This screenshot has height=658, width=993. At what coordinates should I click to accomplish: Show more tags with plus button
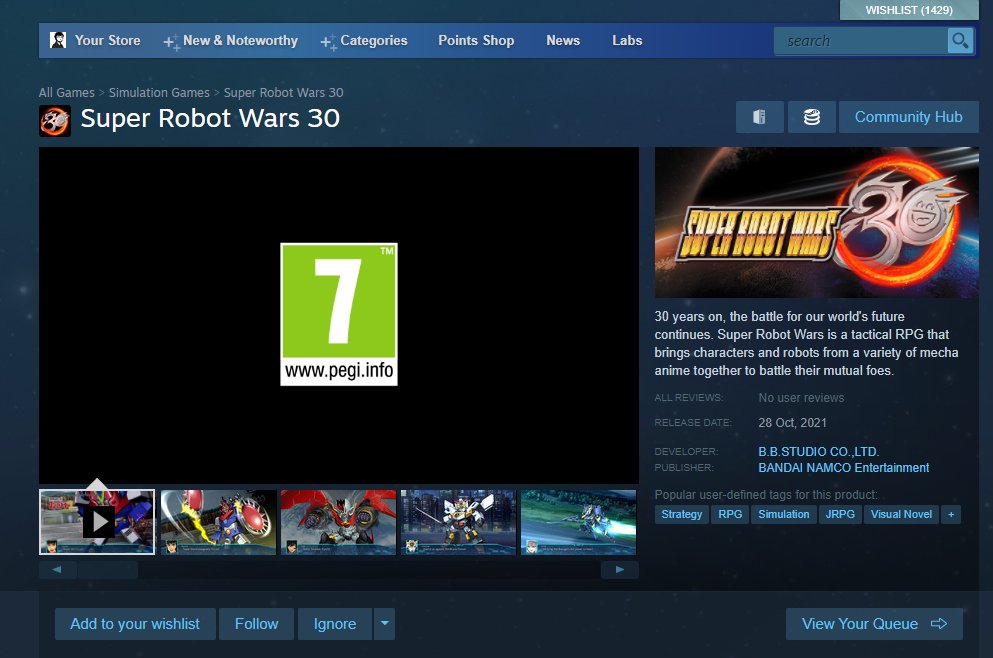951,514
